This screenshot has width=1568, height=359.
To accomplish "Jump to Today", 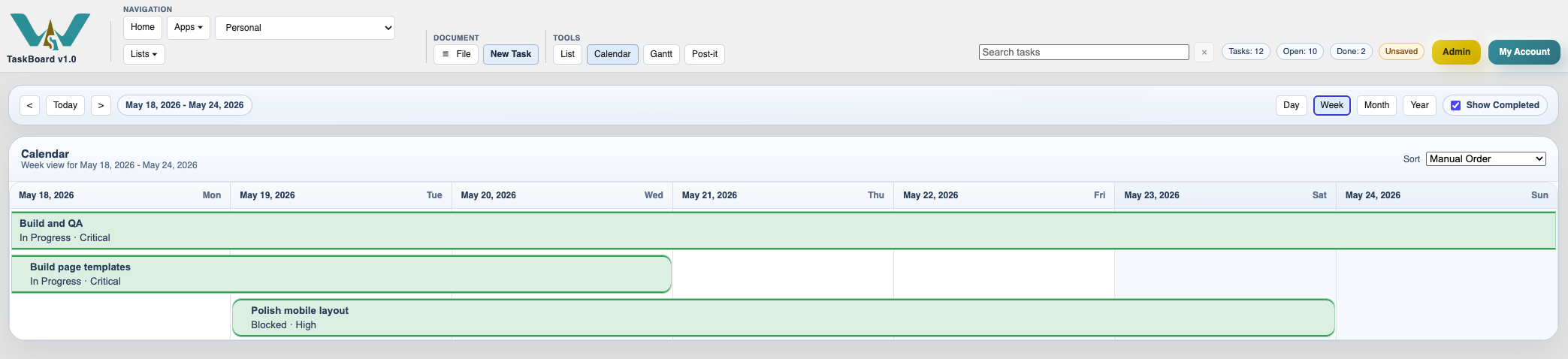I will click(65, 105).
